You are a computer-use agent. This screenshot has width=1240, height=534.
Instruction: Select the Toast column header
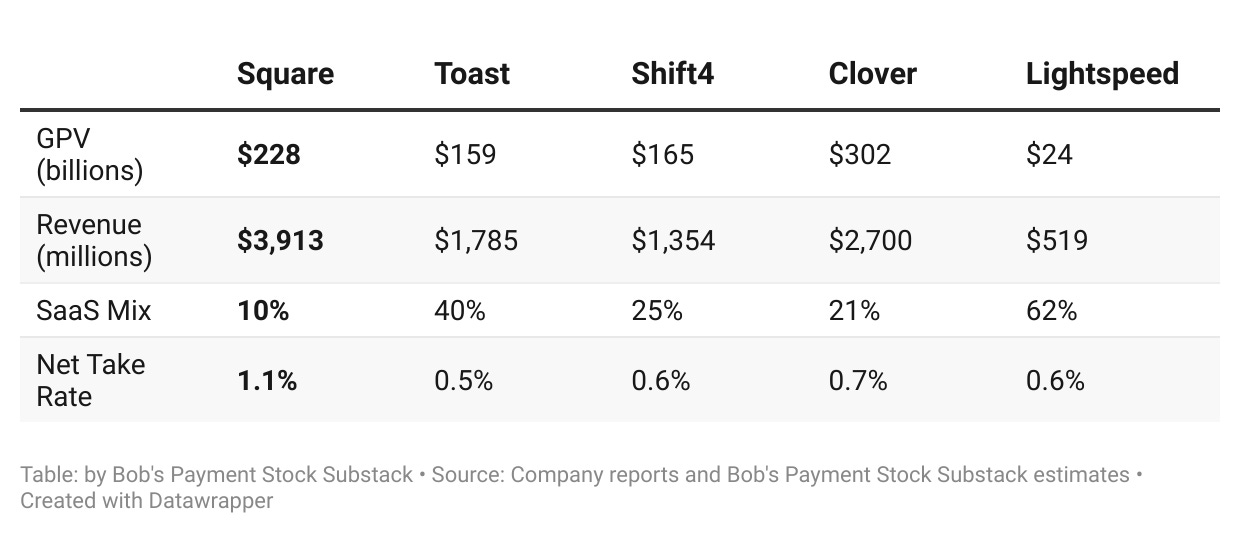472,74
